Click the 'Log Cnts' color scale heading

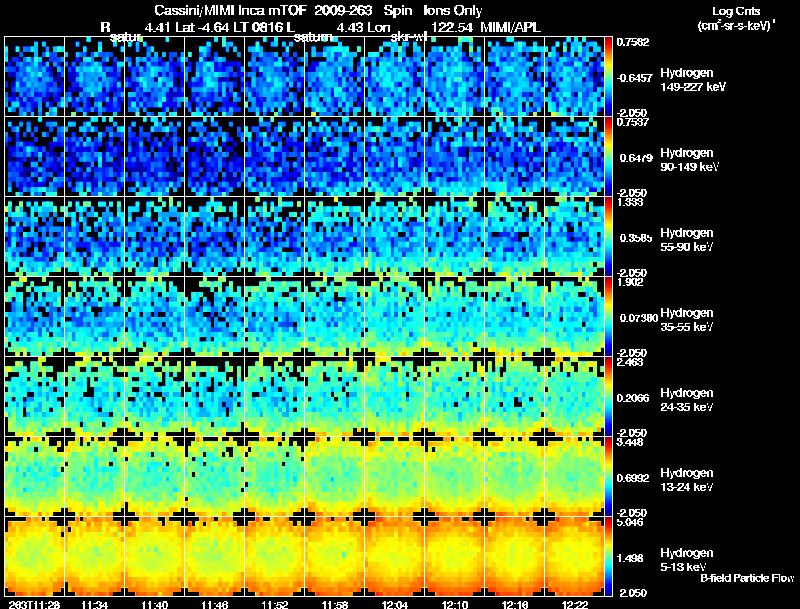pyautogui.click(x=736, y=11)
